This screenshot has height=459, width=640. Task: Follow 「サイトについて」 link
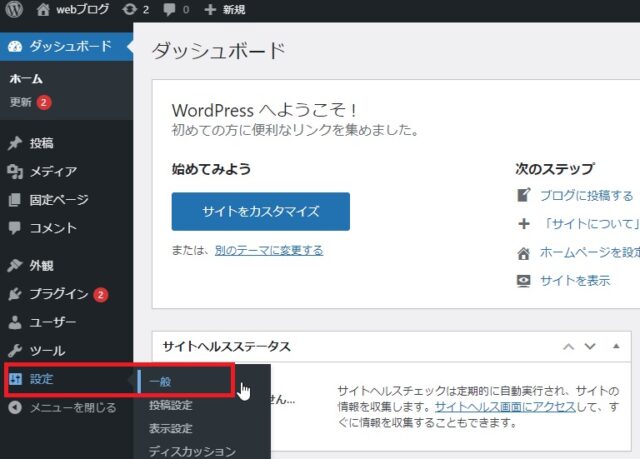tap(590, 224)
